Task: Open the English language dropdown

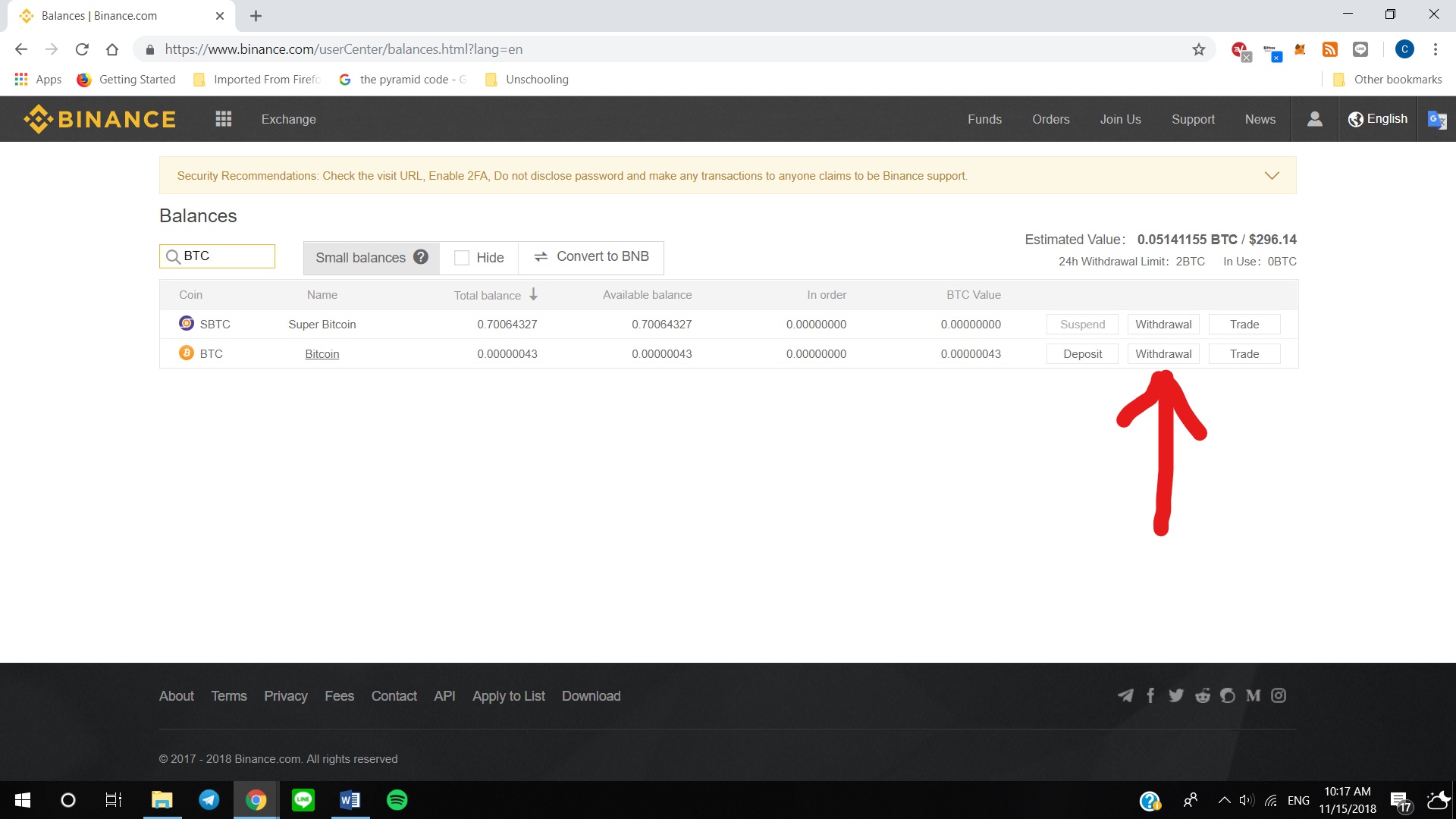Action: 1378,119
